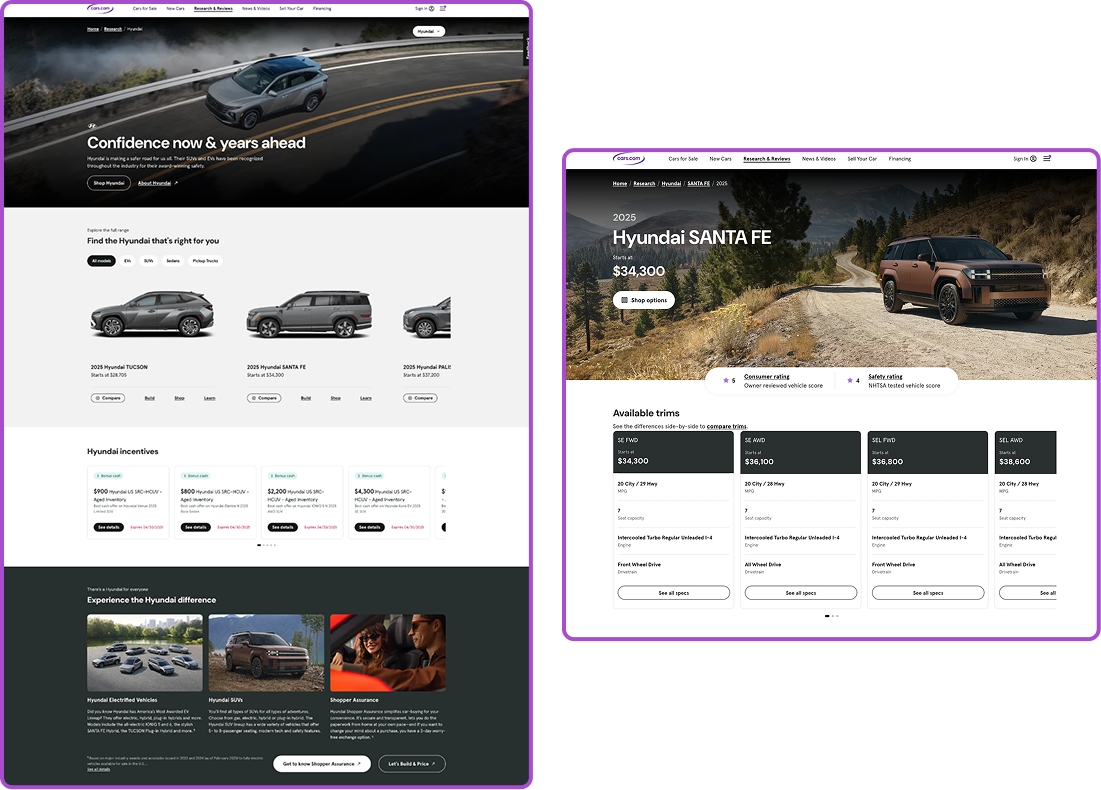This screenshot has width=1101, height=790.
Task: Open Hyundai make dropdown in hero banner
Action: click(428, 31)
